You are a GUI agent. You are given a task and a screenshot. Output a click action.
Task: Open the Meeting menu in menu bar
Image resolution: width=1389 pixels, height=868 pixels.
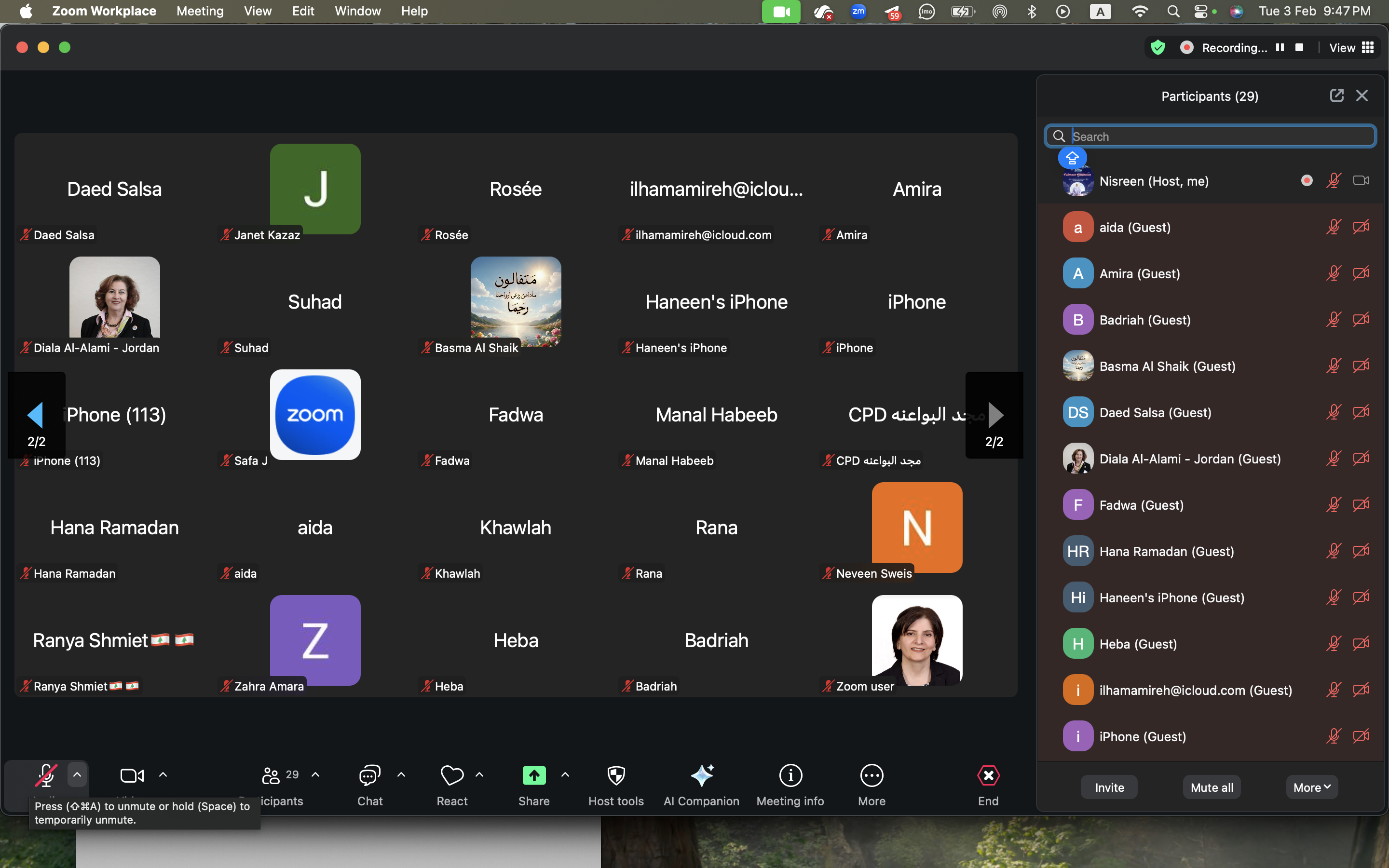coord(200,11)
